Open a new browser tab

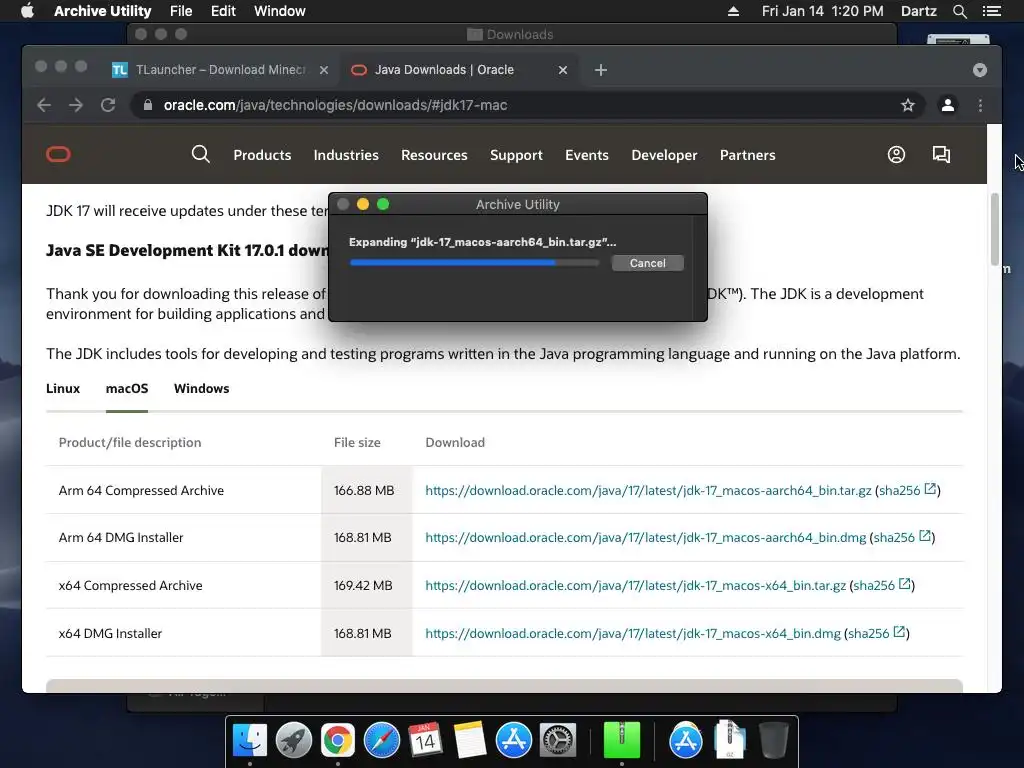click(x=601, y=70)
